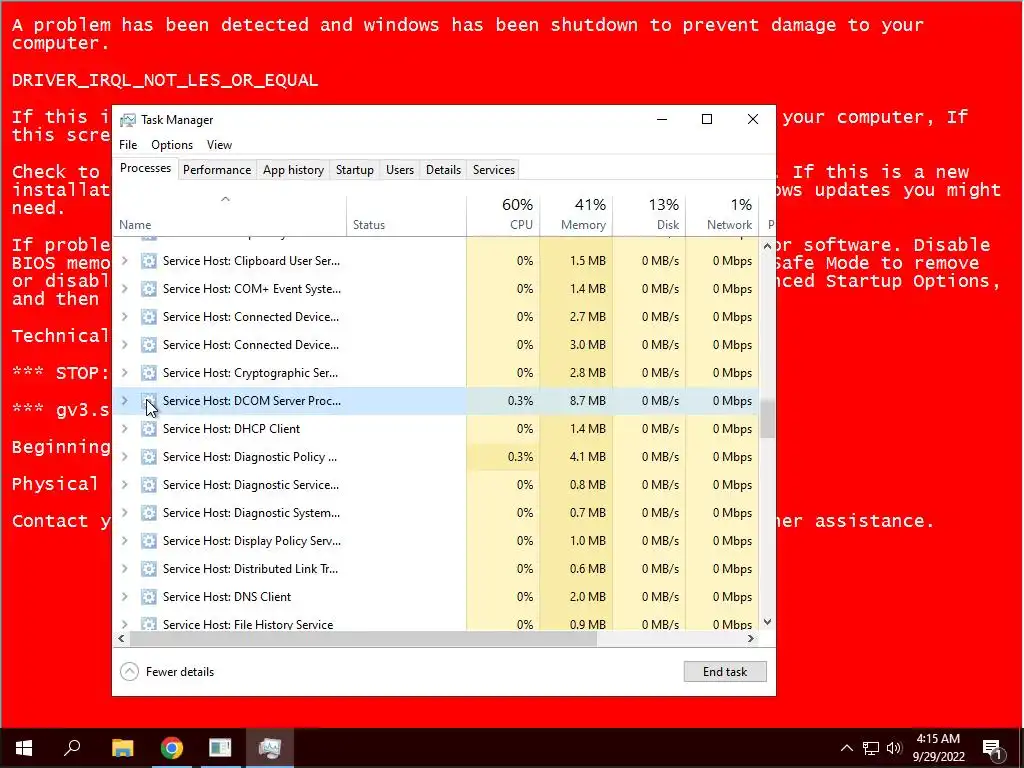Expand Service Host: Cryptographic Services

point(125,373)
